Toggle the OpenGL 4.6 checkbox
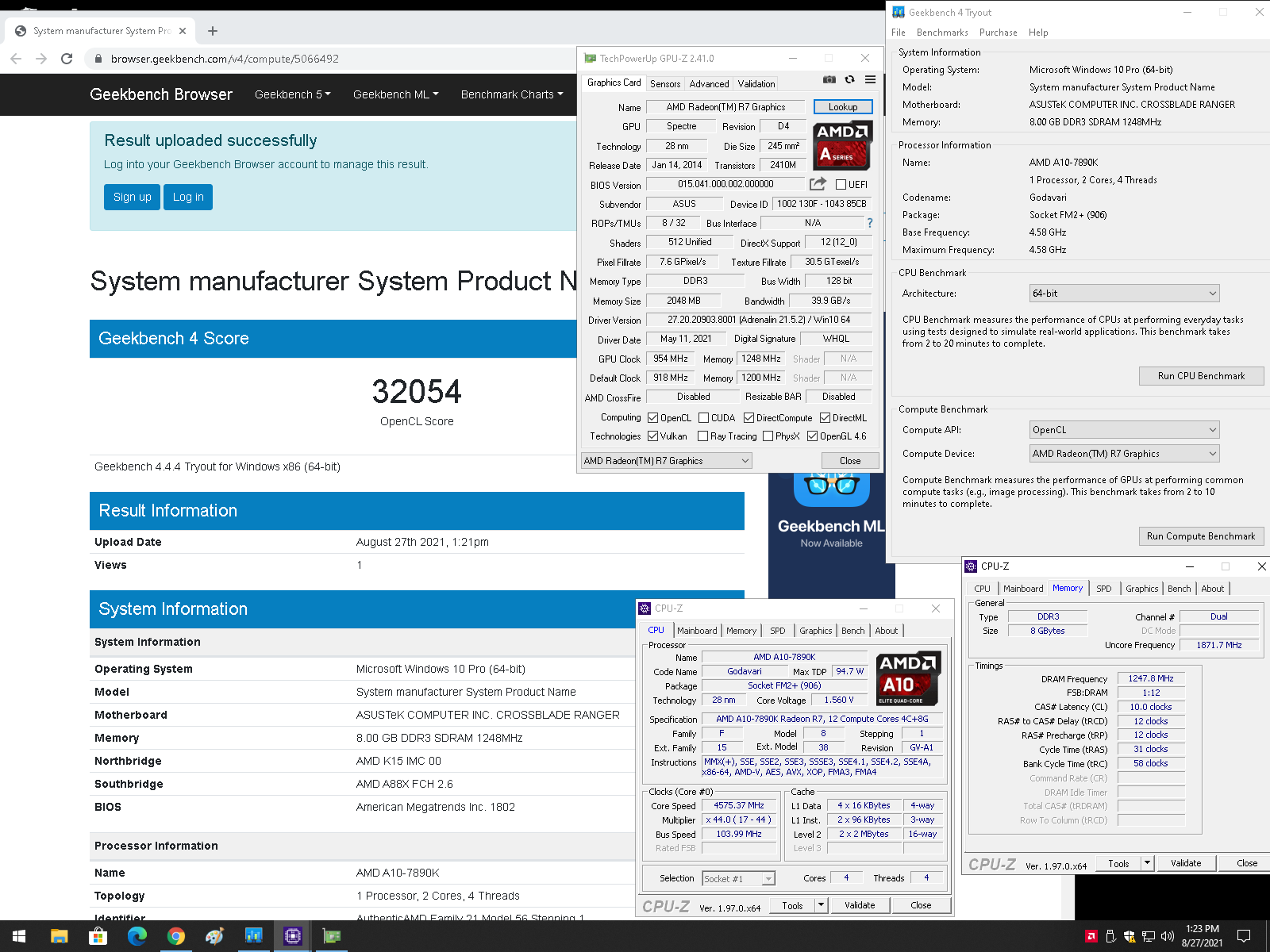Screen dimensions: 1270x952 (812, 436)
